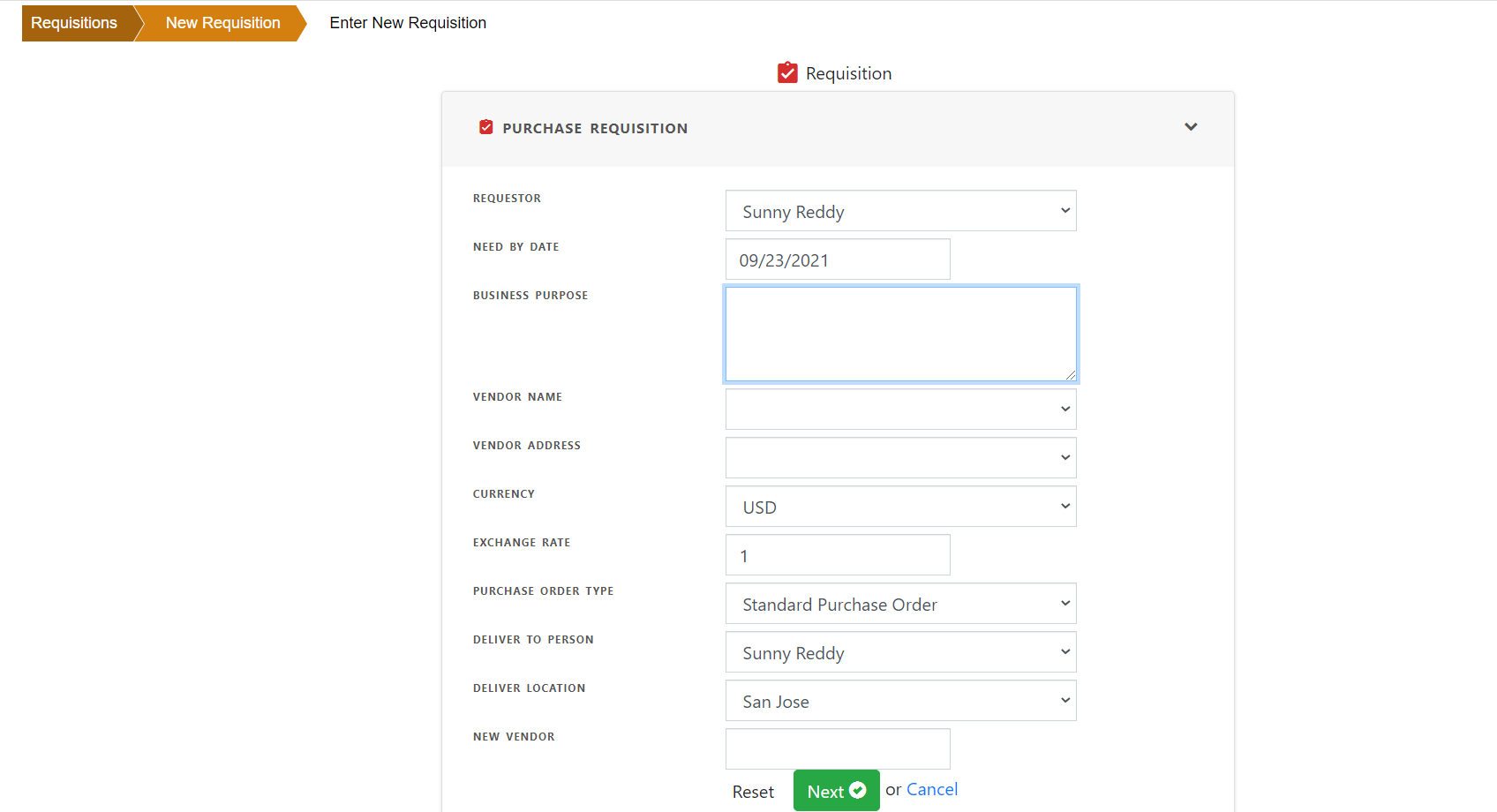The height and width of the screenshot is (812, 1497).
Task: Click the checkmark icon in Next button
Action: click(858, 791)
